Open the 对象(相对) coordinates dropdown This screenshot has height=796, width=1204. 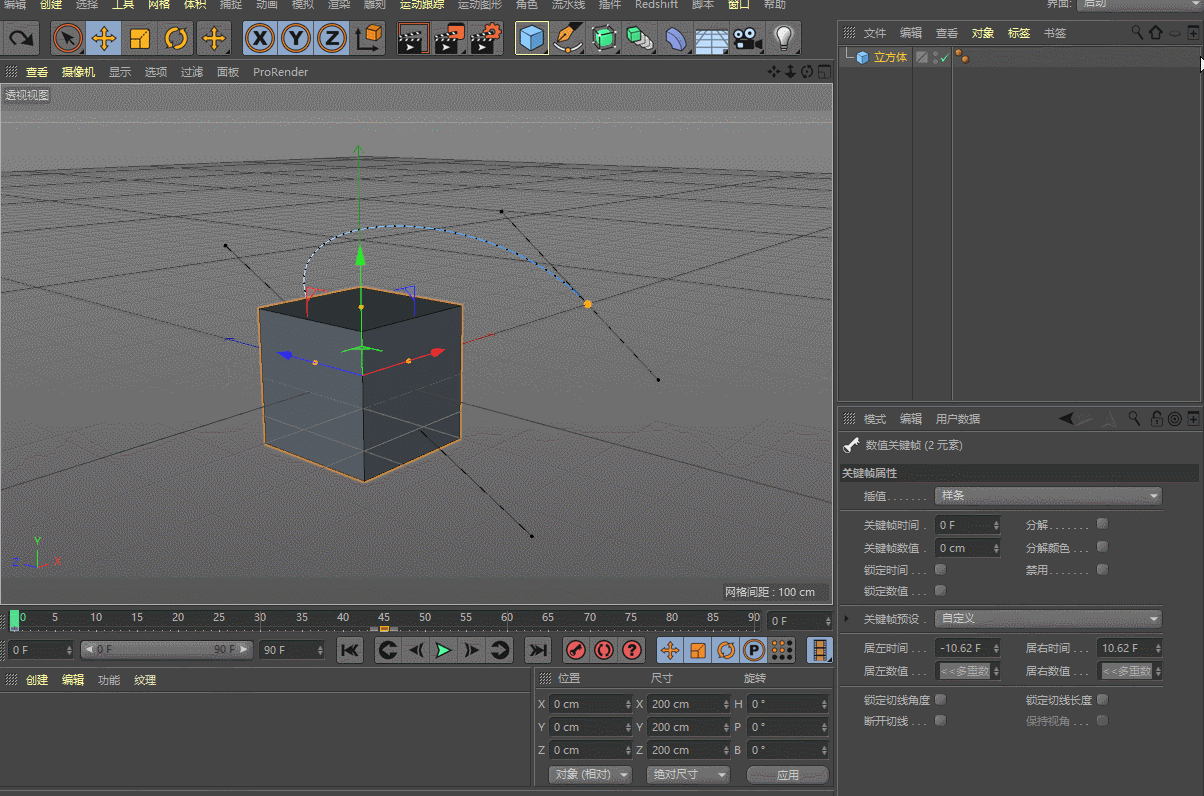pos(589,774)
